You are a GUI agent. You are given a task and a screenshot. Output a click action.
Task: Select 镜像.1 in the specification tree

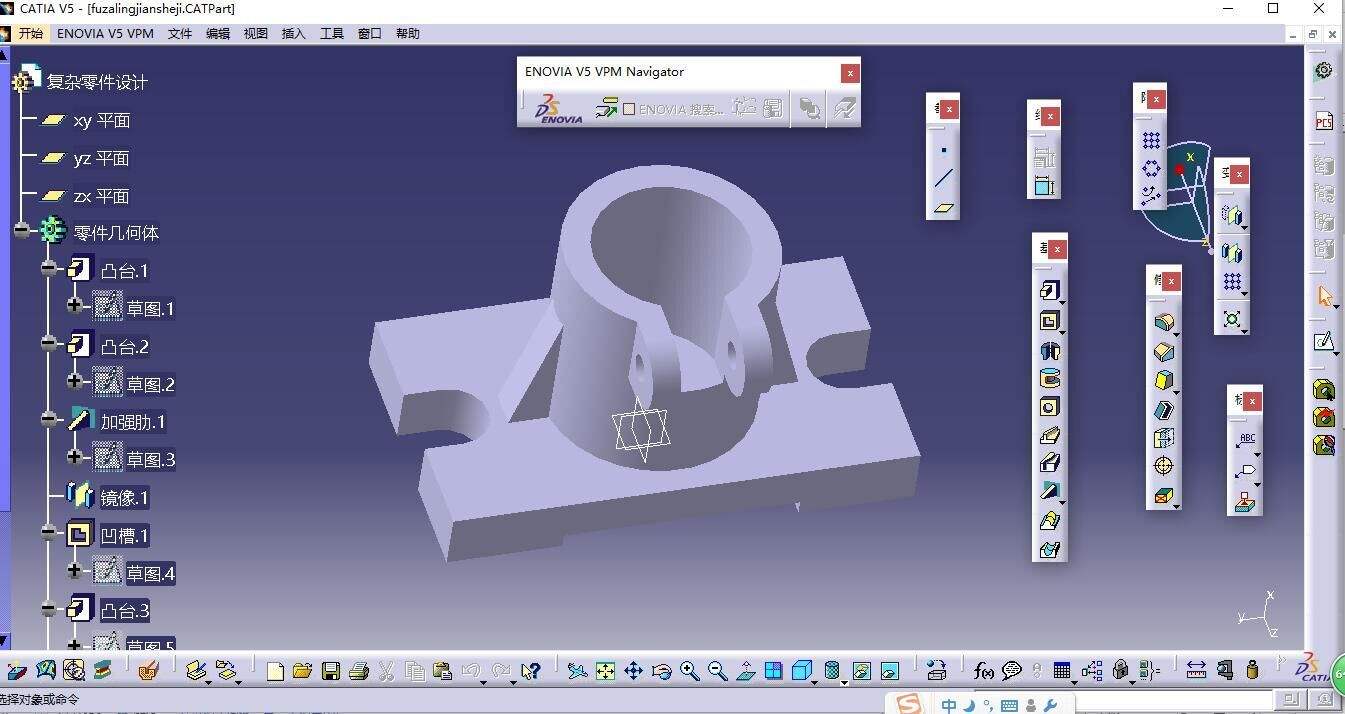tap(124, 498)
